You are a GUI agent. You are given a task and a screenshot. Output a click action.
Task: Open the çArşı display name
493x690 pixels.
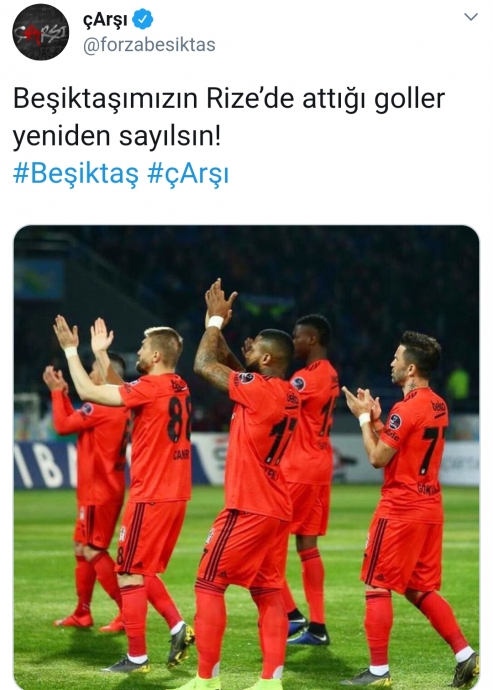coord(105,20)
